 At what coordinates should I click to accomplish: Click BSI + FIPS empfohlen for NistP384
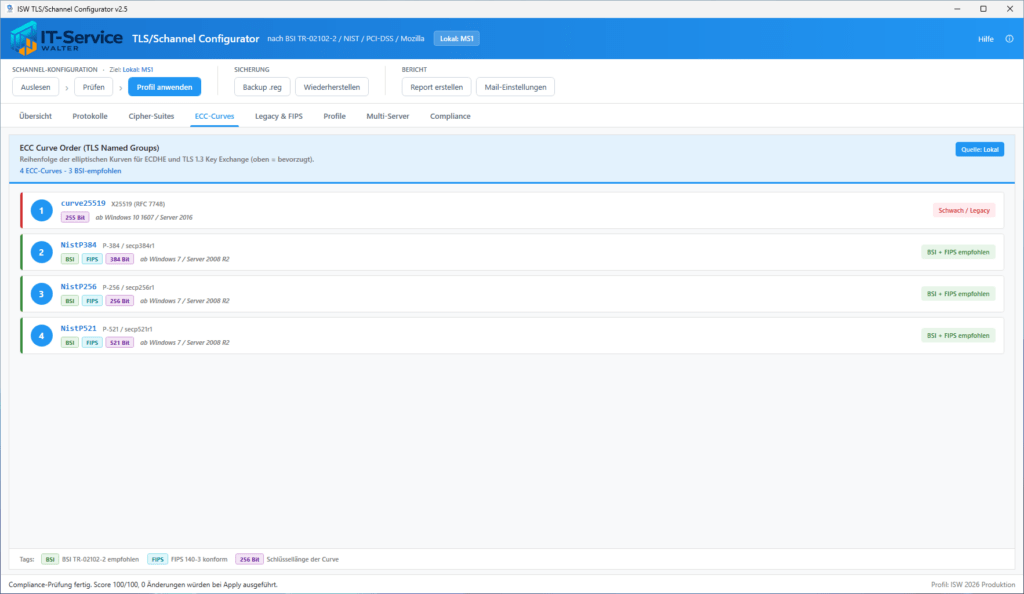[x=958, y=252]
